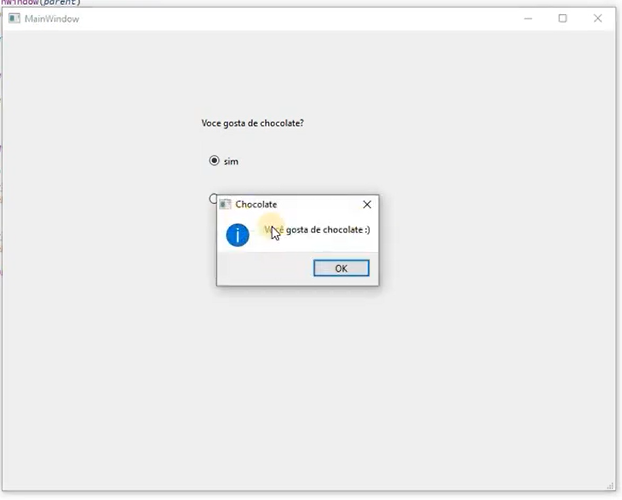The height and width of the screenshot is (500, 622).
Task: Select the "sim" radio button
Action: (214, 161)
